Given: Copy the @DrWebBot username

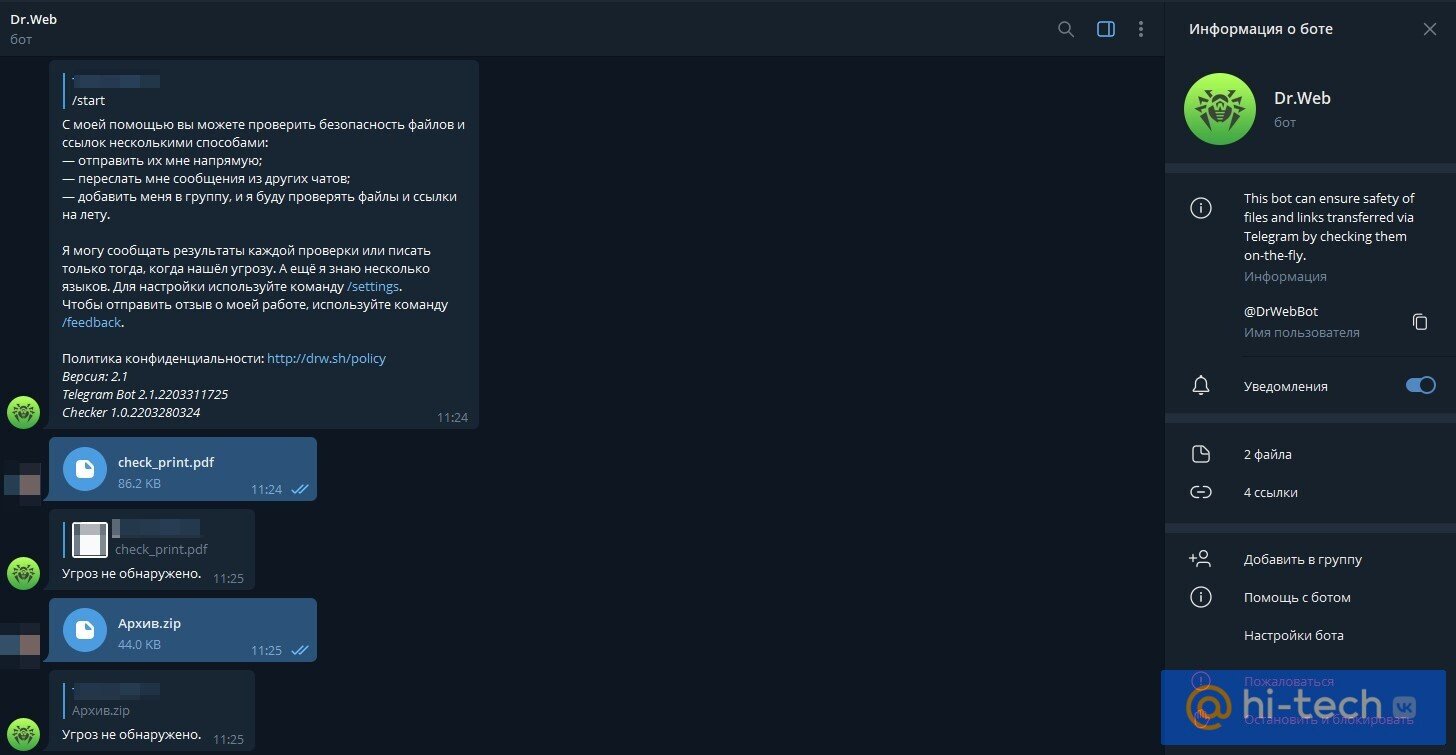Looking at the screenshot, I should pyautogui.click(x=1420, y=321).
